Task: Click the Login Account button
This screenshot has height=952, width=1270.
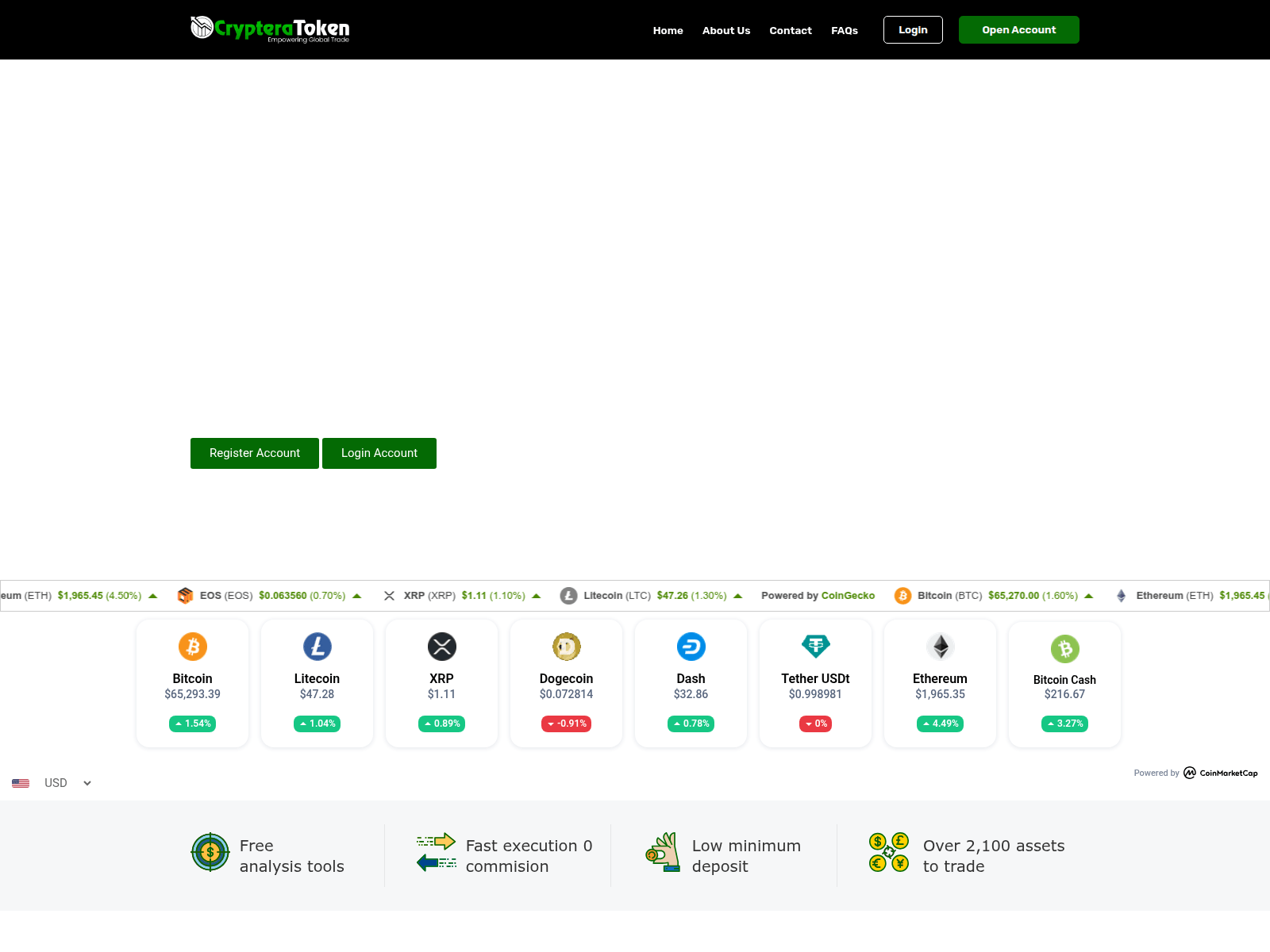Action: pyautogui.click(x=379, y=453)
